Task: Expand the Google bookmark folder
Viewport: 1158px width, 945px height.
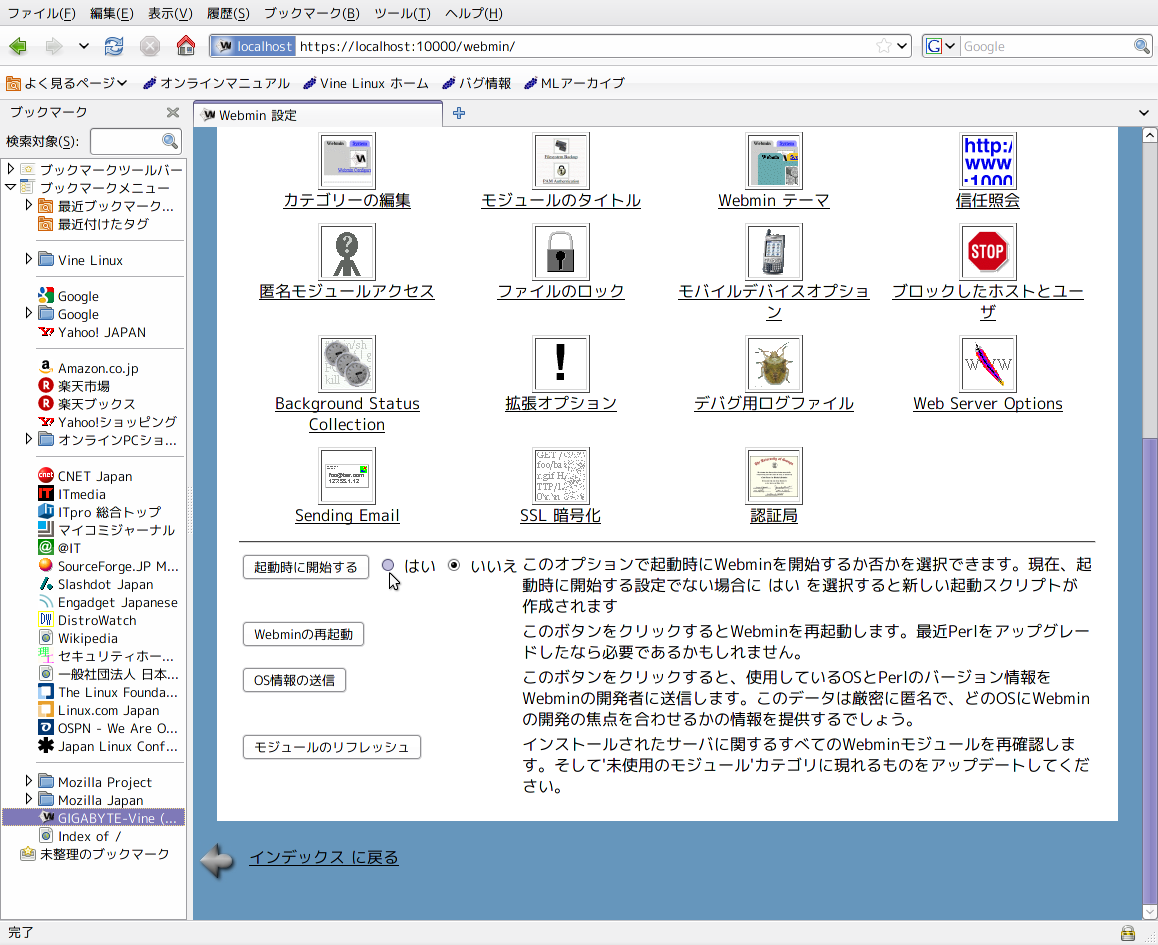Action: coord(28,313)
